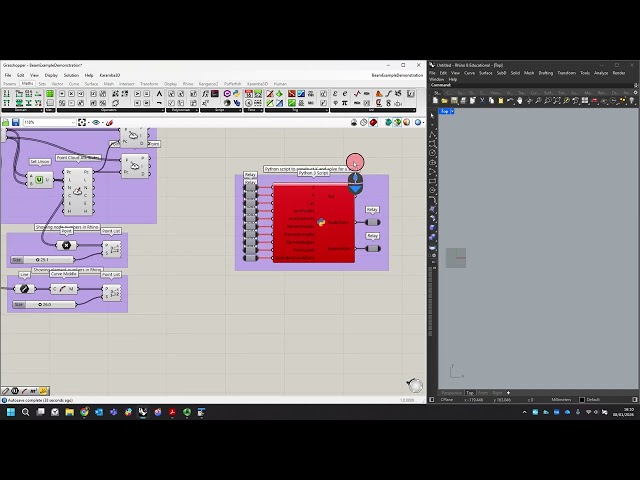Viewport: 640px width, 480px height.
Task: Open the Rhino Curve menu
Action: (x=469, y=73)
